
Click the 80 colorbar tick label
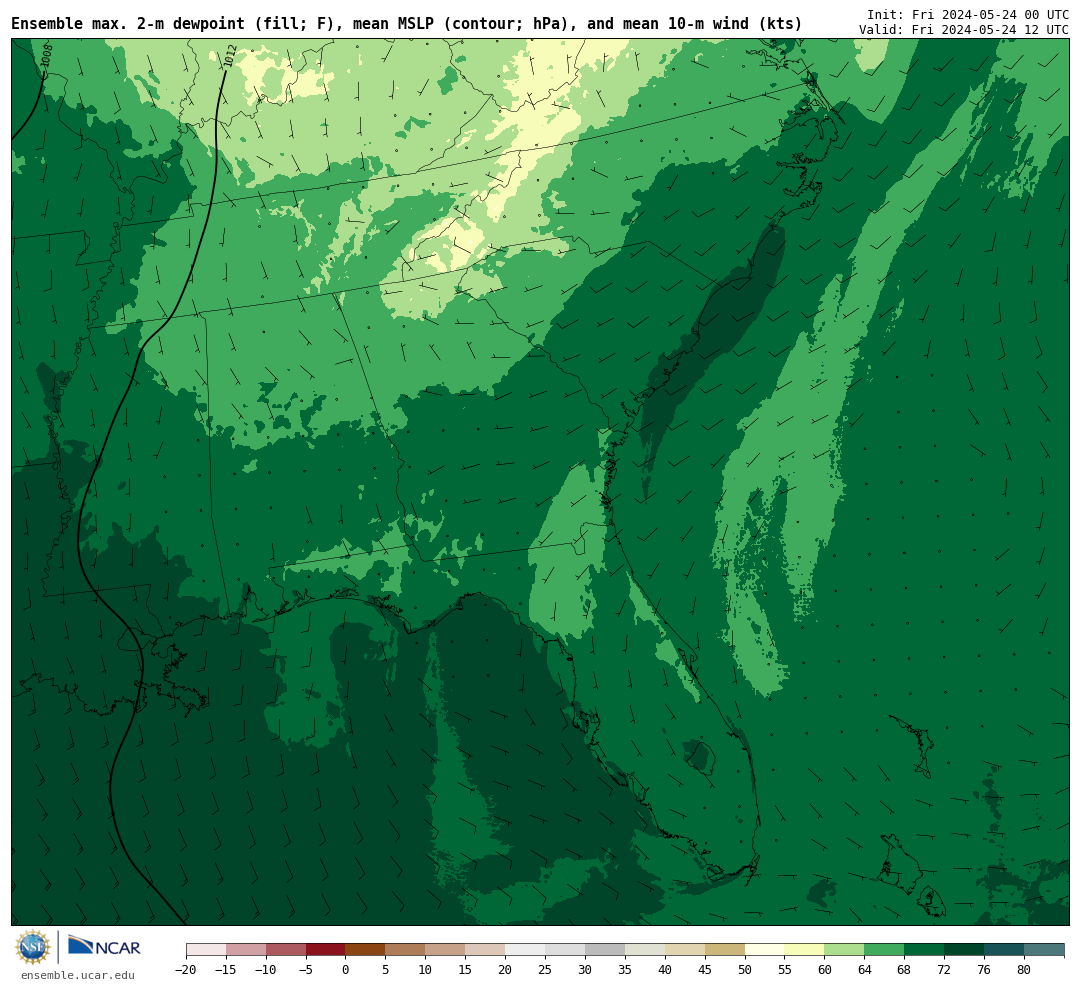point(1024,970)
